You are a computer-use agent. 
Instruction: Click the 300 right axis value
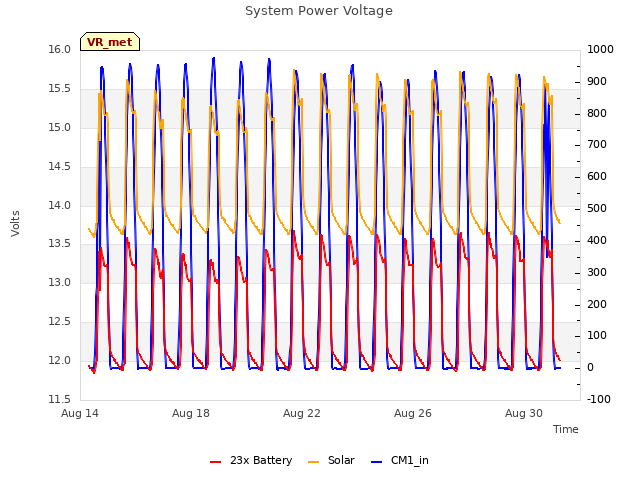(597, 272)
